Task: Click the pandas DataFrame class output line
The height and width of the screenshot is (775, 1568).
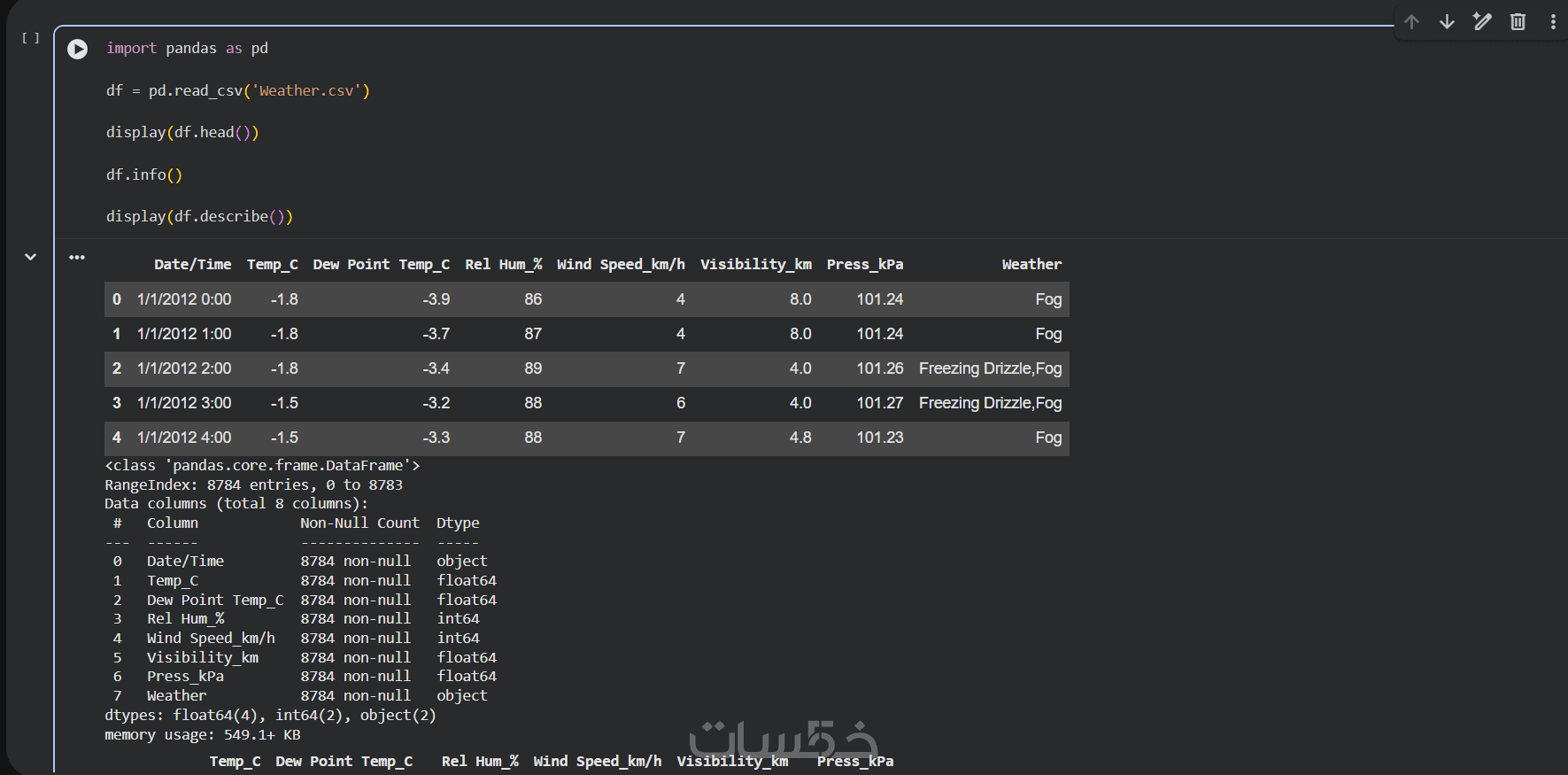Action: pos(262,466)
